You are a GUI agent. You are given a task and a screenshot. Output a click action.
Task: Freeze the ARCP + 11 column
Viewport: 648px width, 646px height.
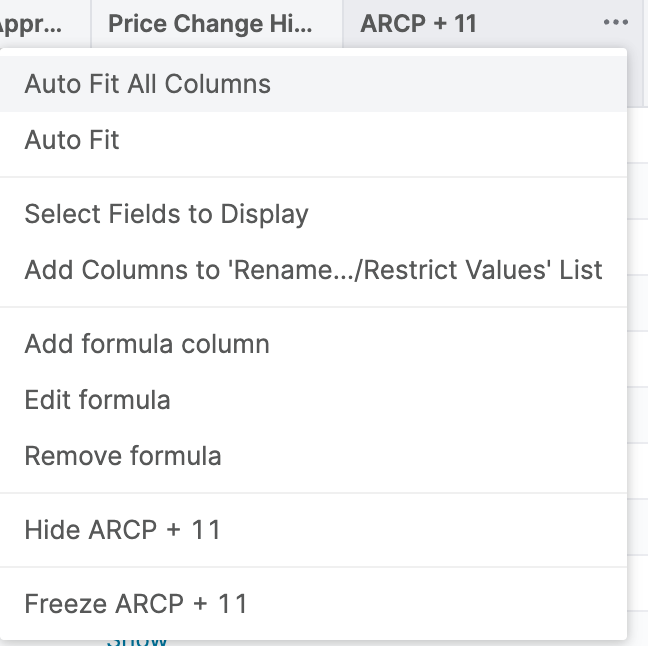click(136, 604)
